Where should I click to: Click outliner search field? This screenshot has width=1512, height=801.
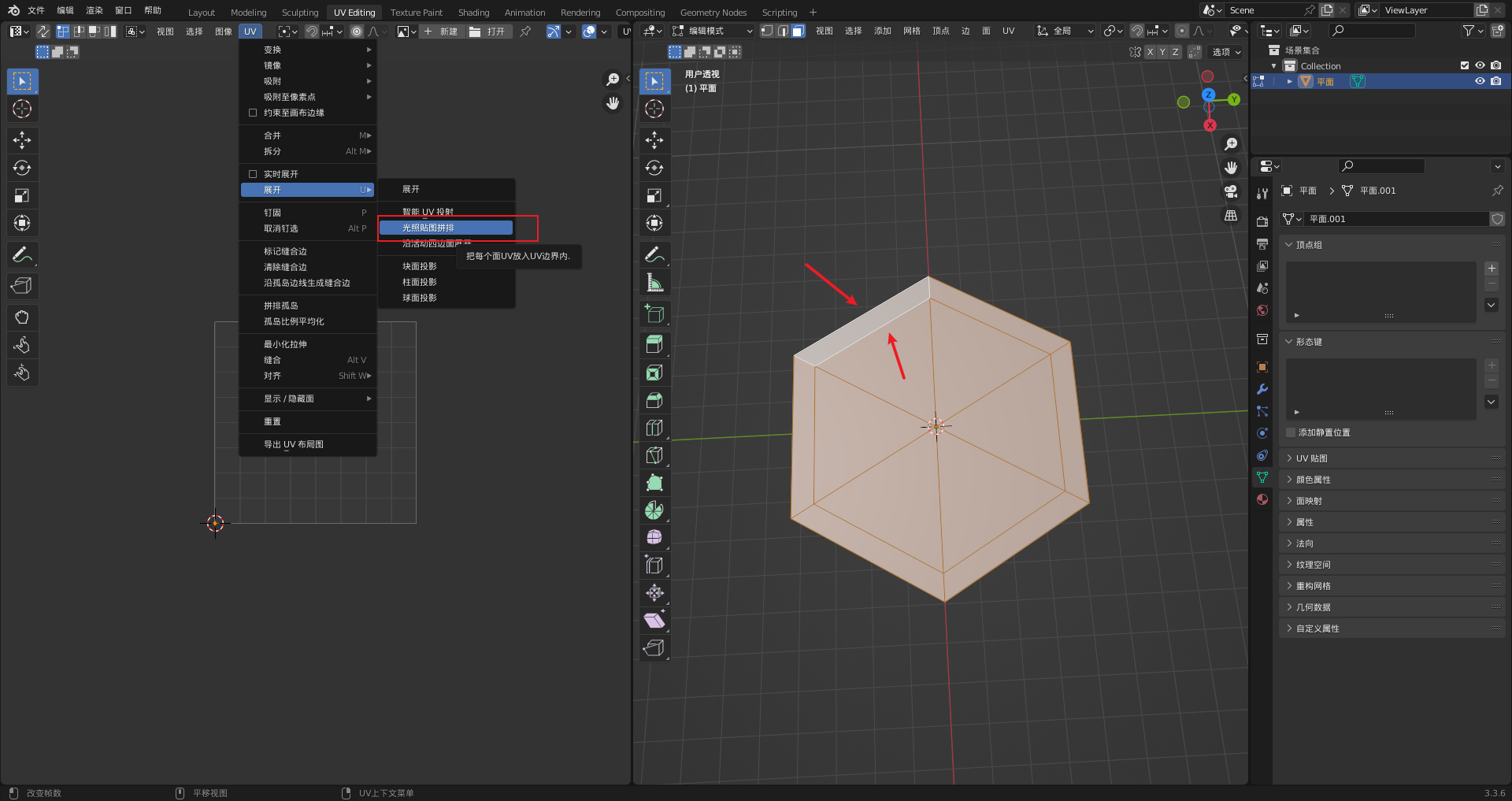(1372, 31)
